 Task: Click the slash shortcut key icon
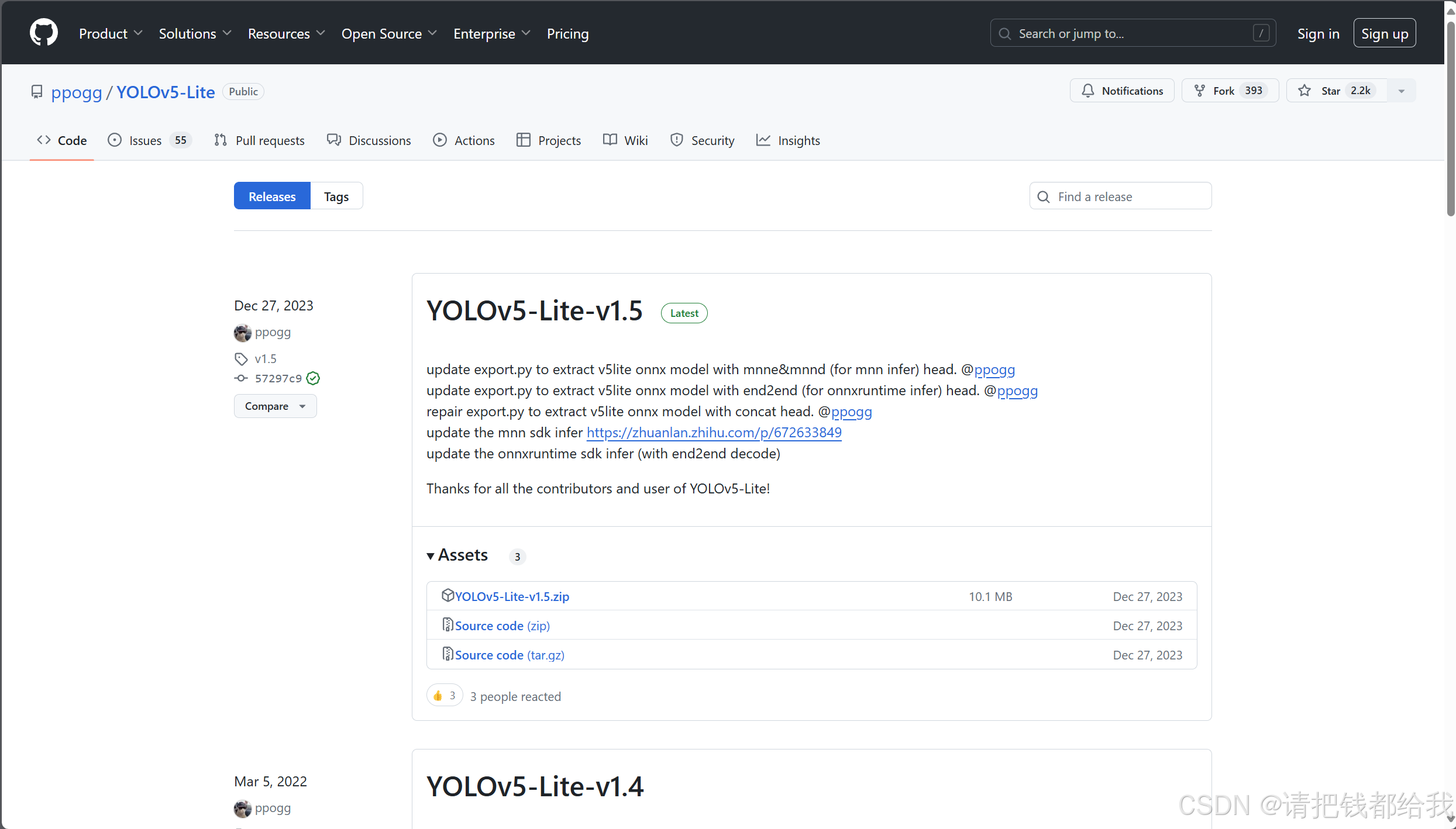[1261, 33]
